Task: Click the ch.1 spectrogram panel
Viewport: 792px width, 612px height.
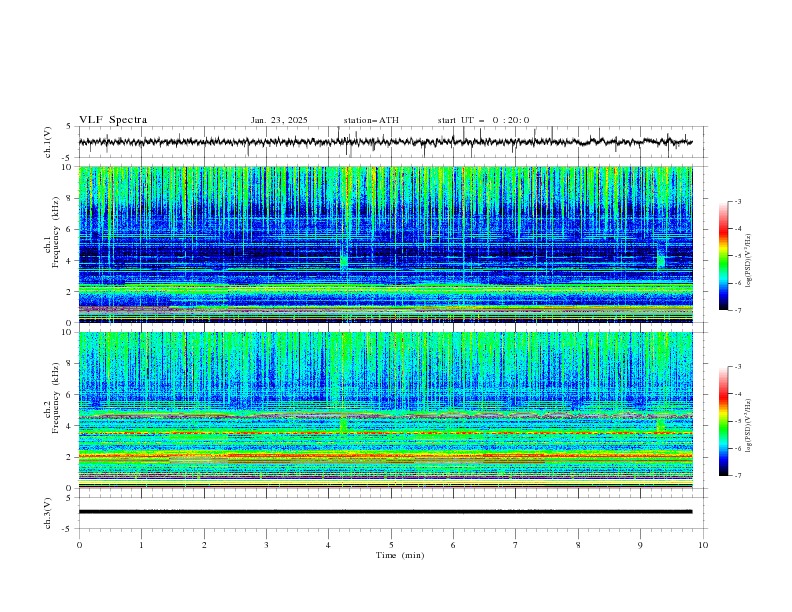Action: tap(386, 244)
